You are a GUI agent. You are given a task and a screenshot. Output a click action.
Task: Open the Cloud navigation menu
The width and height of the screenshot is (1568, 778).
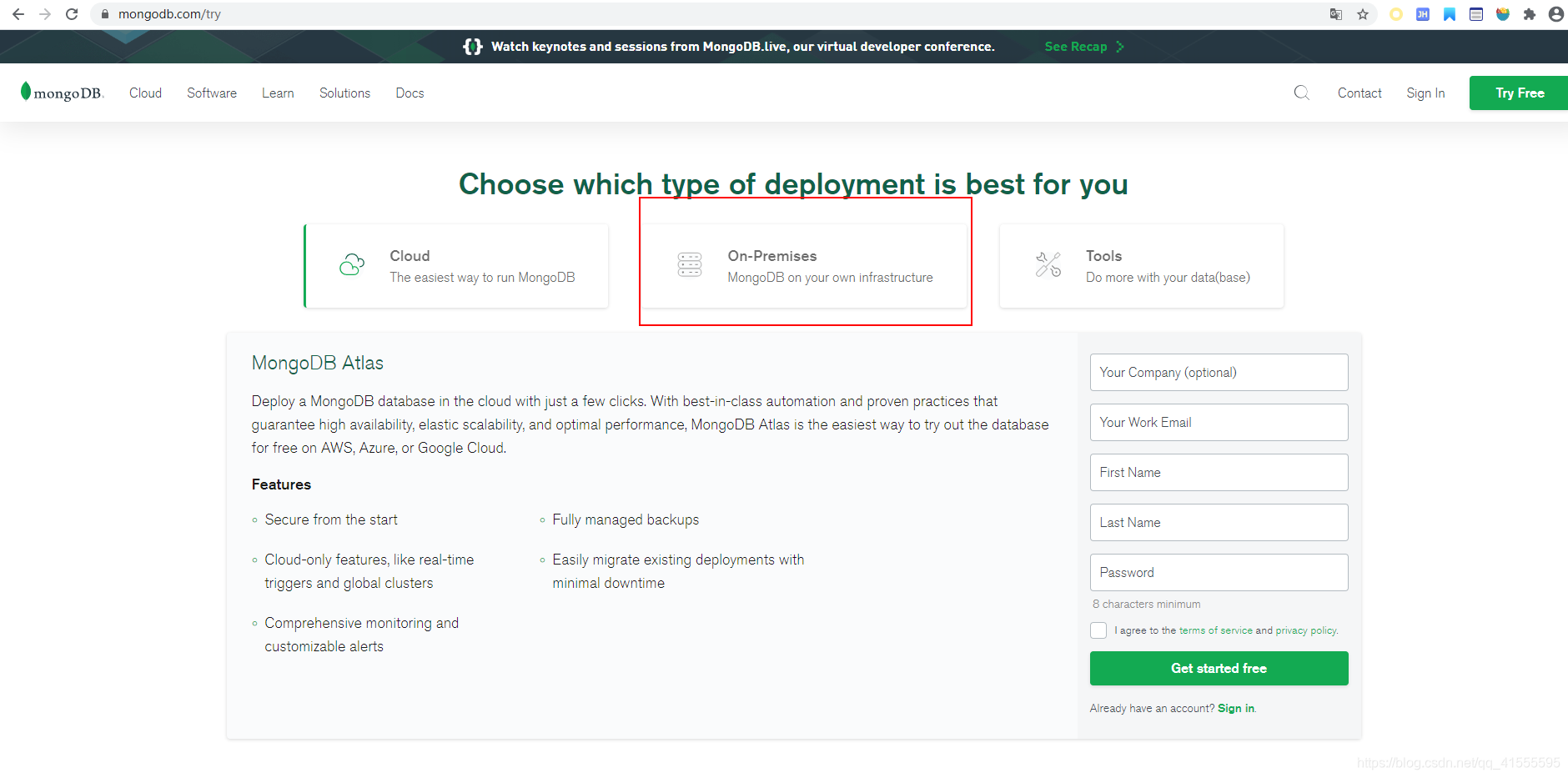145,93
